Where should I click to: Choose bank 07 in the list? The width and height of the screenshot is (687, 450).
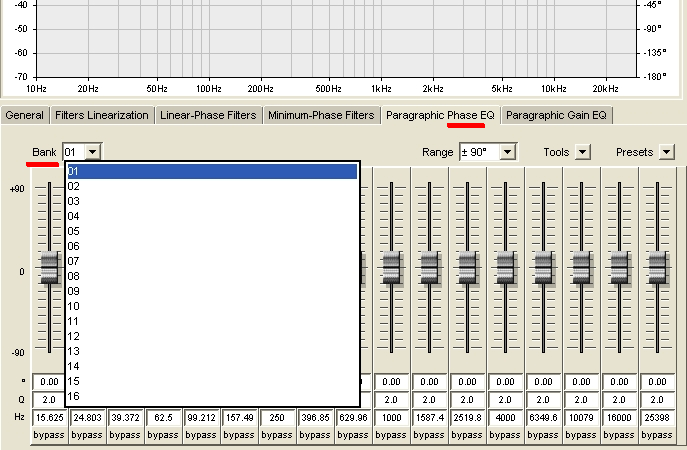point(212,261)
